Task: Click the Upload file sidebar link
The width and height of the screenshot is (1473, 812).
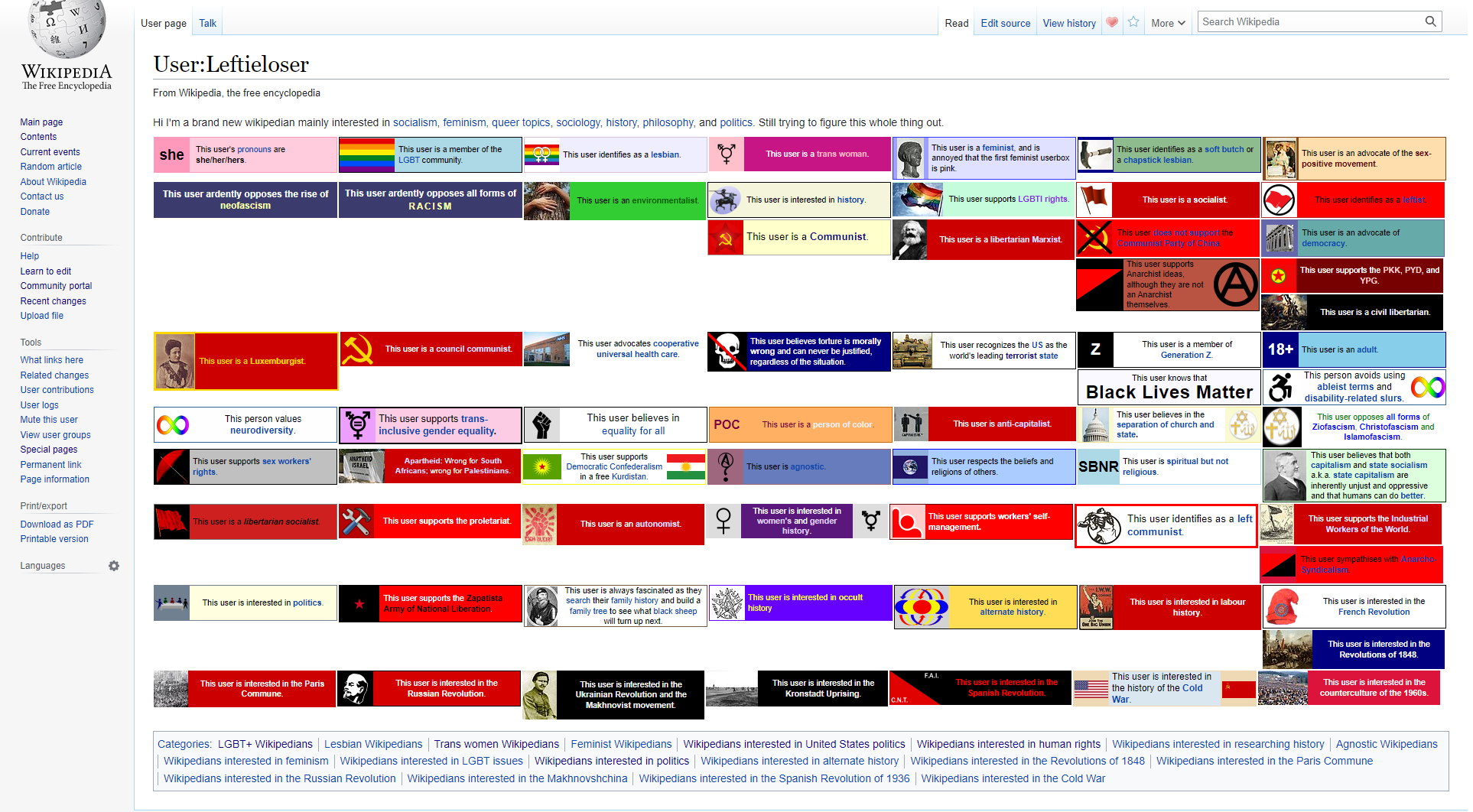Action: (42, 315)
